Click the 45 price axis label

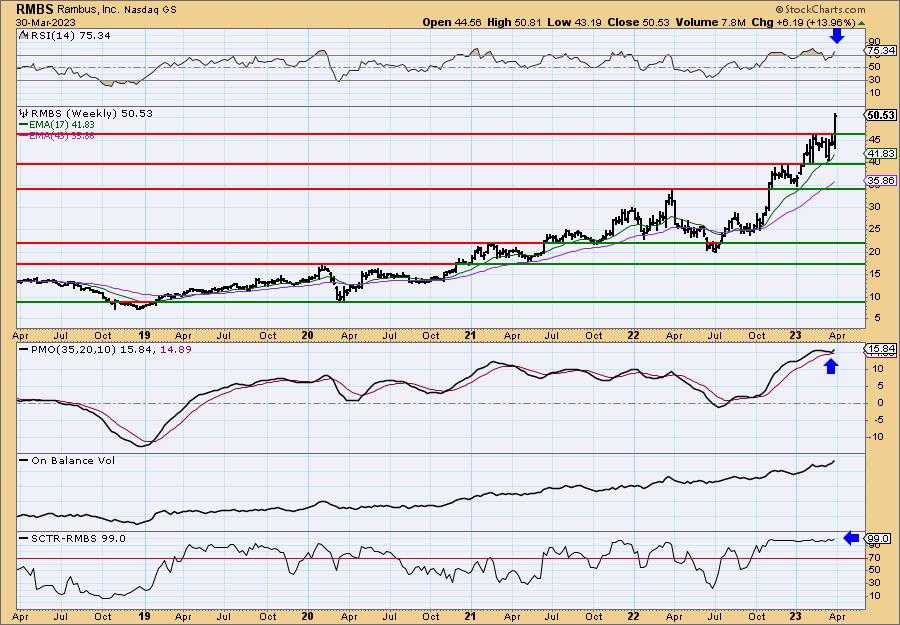point(875,140)
